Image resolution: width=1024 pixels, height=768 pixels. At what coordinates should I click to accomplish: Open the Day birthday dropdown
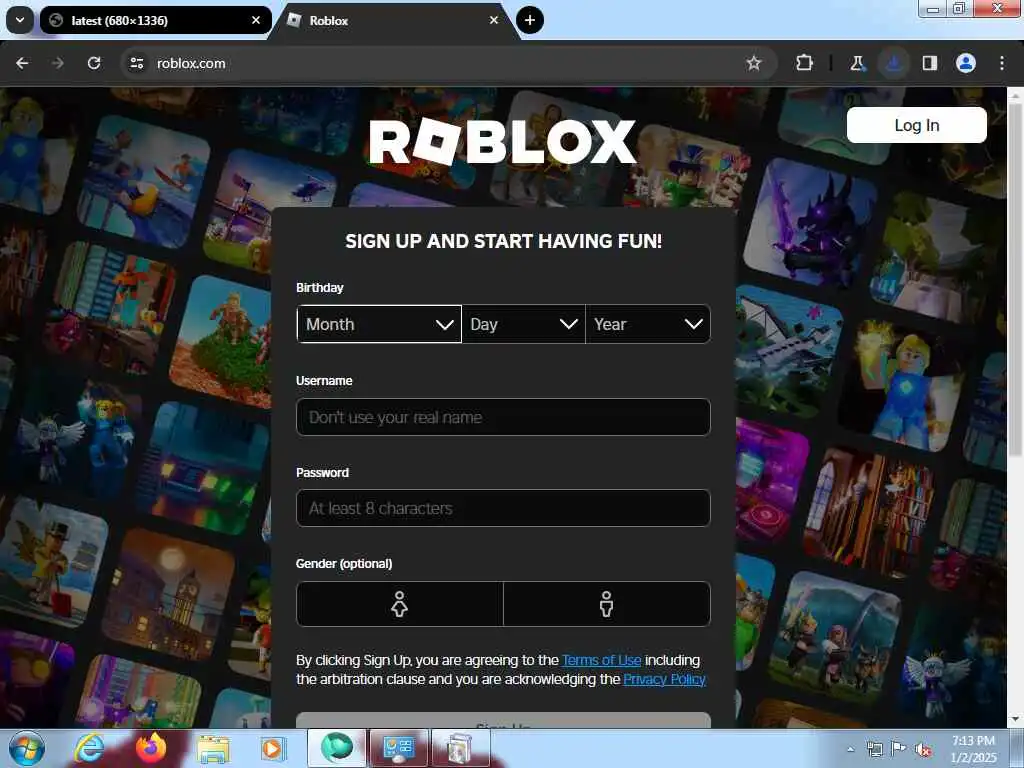pyautogui.click(x=523, y=324)
